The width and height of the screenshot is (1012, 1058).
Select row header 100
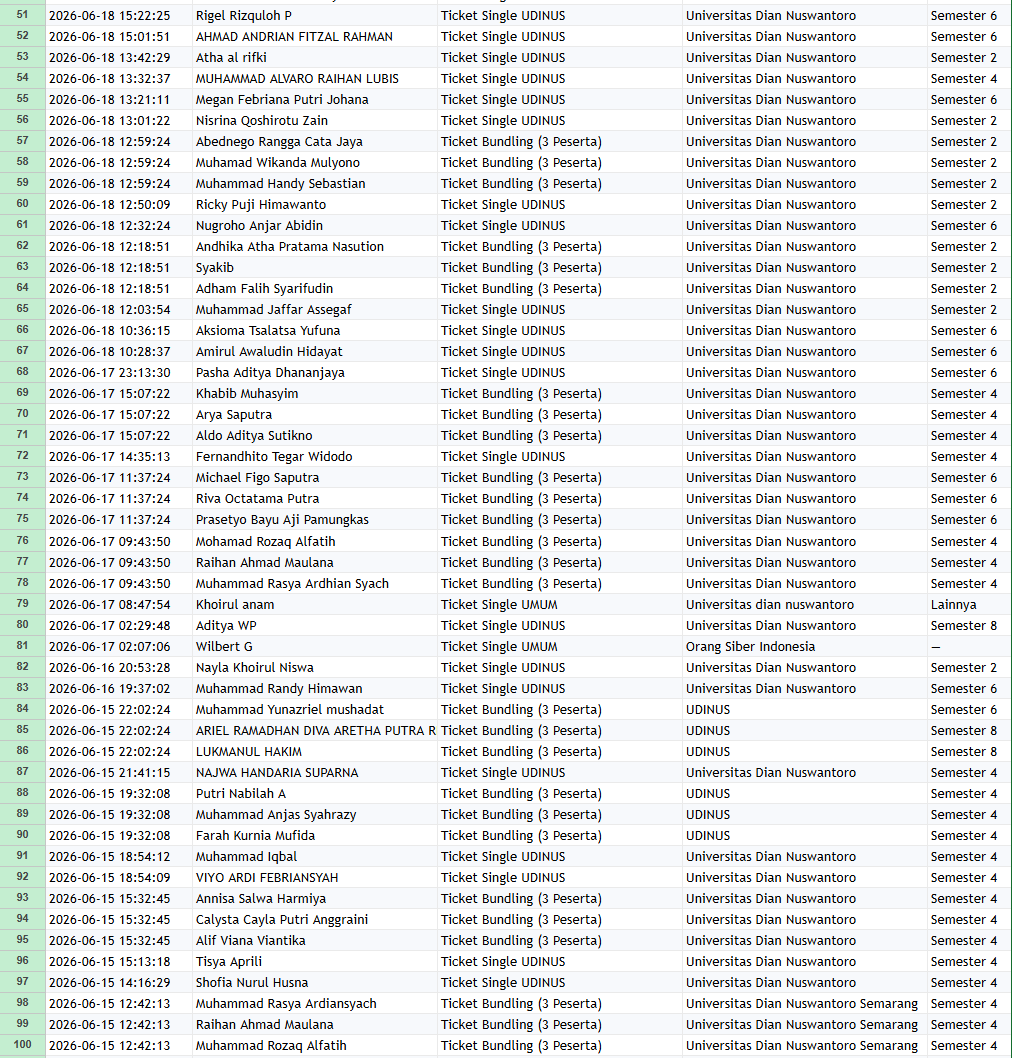pos(22,1045)
